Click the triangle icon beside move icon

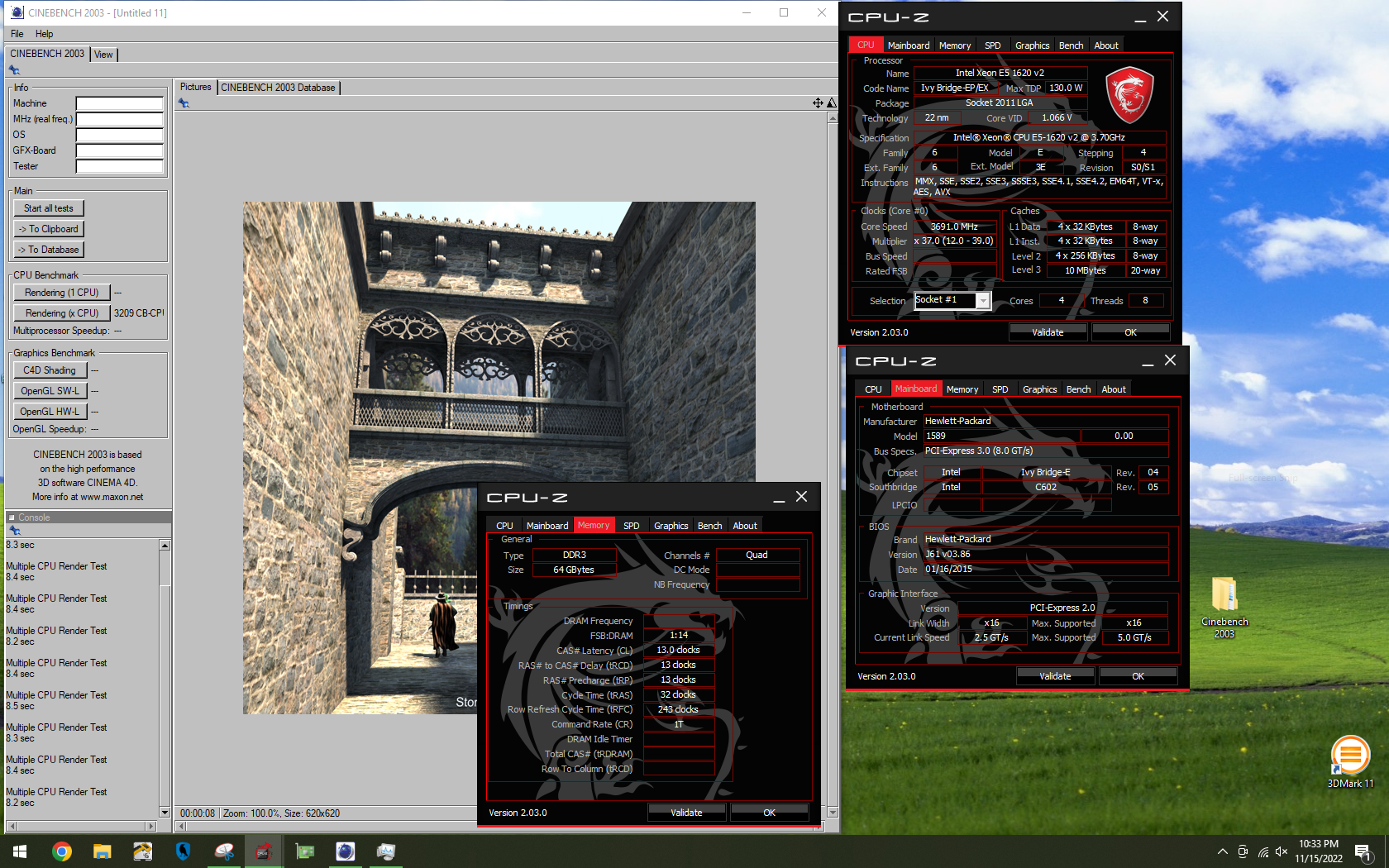(x=832, y=103)
